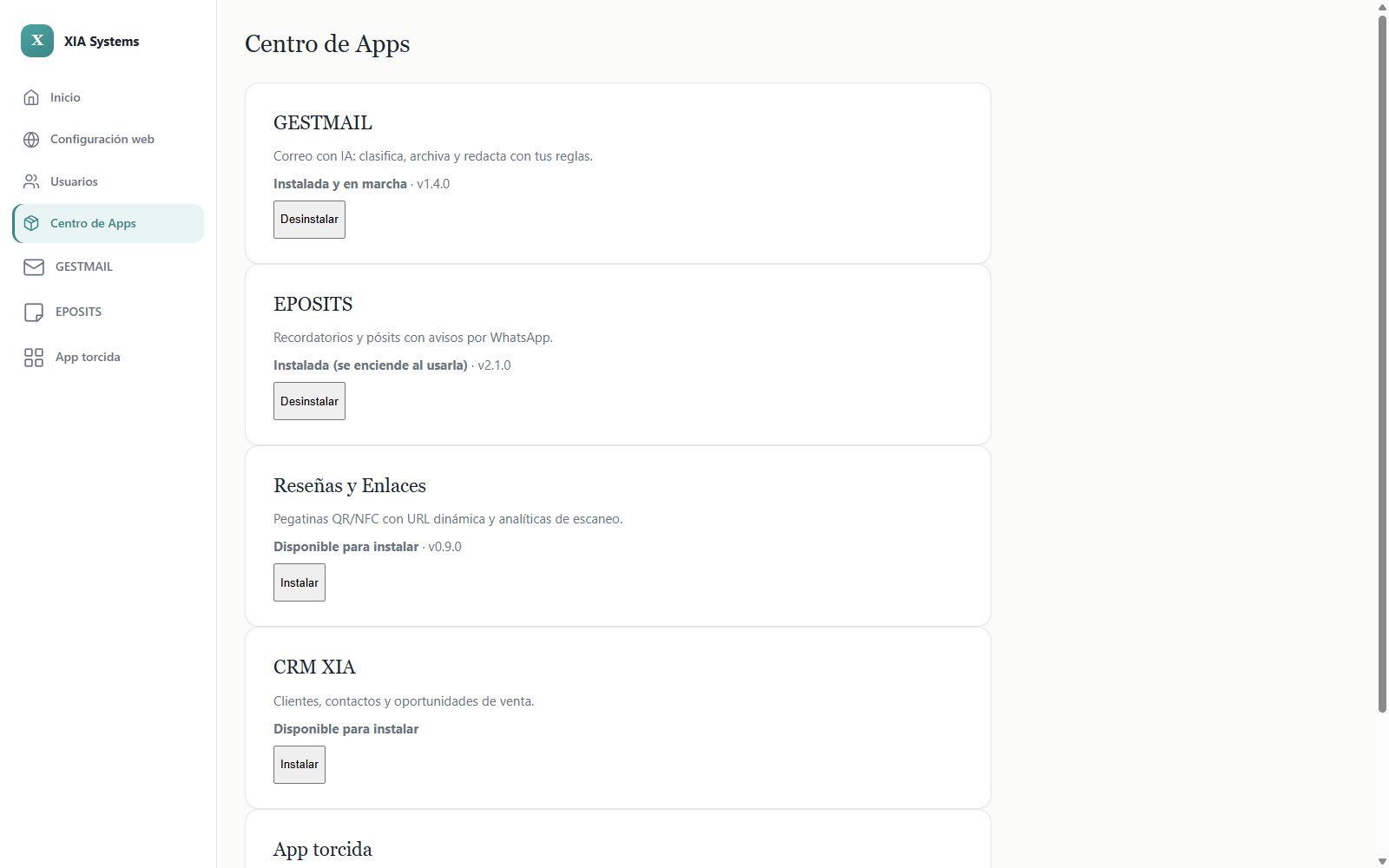Click the scrollbar down arrow

click(1382, 861)
